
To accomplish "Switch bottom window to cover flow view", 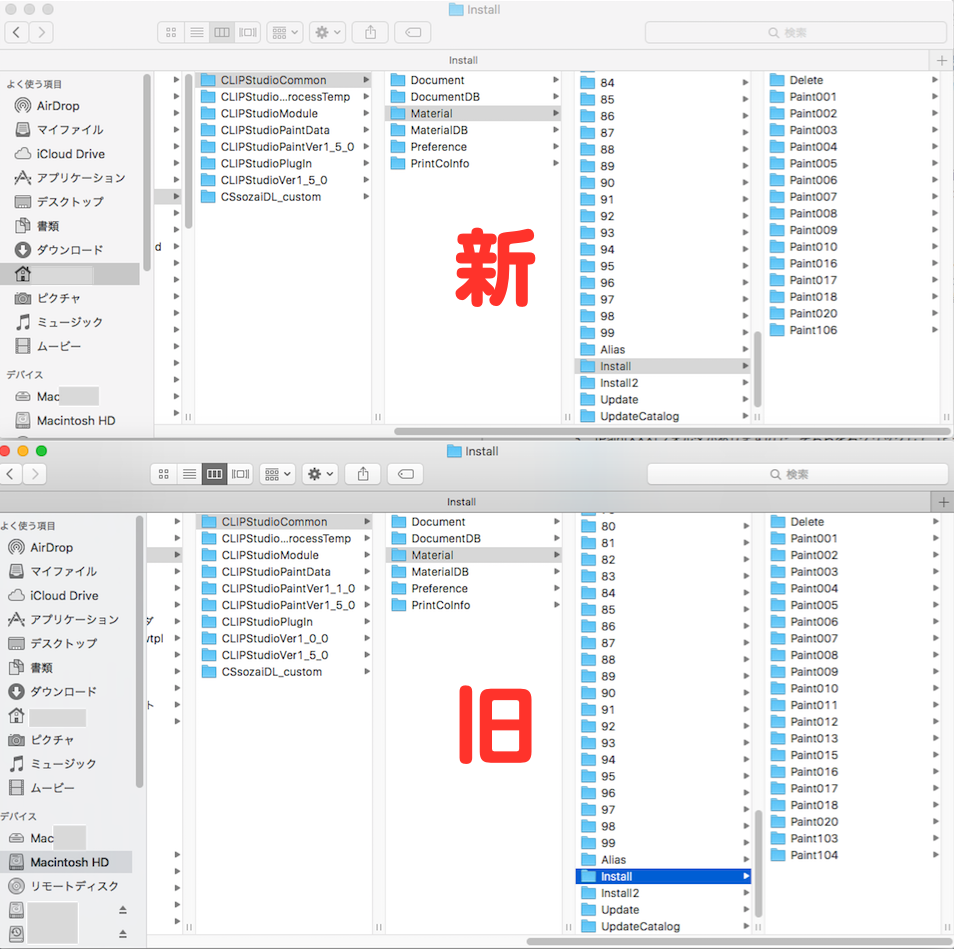I will pyautogui.click(x=240, y=474).
